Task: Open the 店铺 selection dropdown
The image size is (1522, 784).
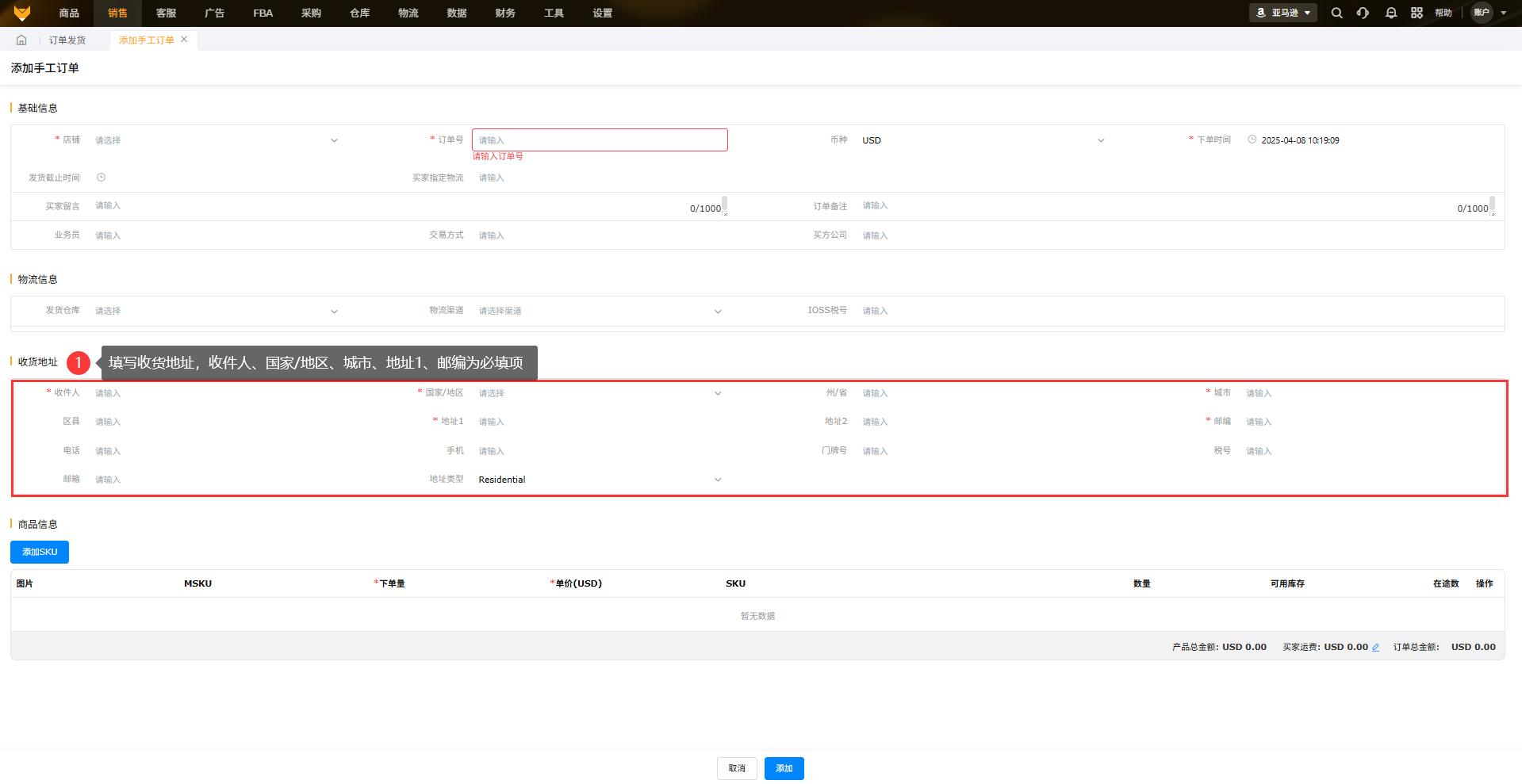Action: [x=217, y=140]
